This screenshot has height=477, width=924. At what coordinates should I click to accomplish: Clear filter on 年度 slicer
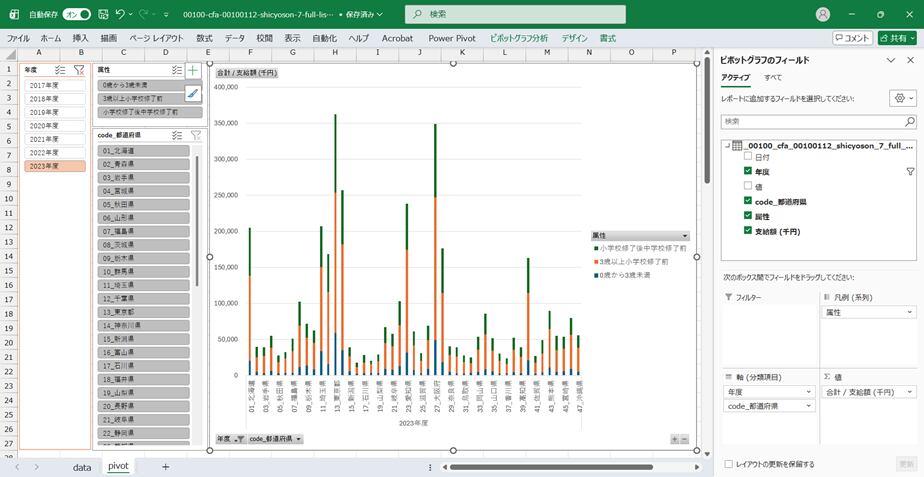pyautogui.click(x=78, y=71)
